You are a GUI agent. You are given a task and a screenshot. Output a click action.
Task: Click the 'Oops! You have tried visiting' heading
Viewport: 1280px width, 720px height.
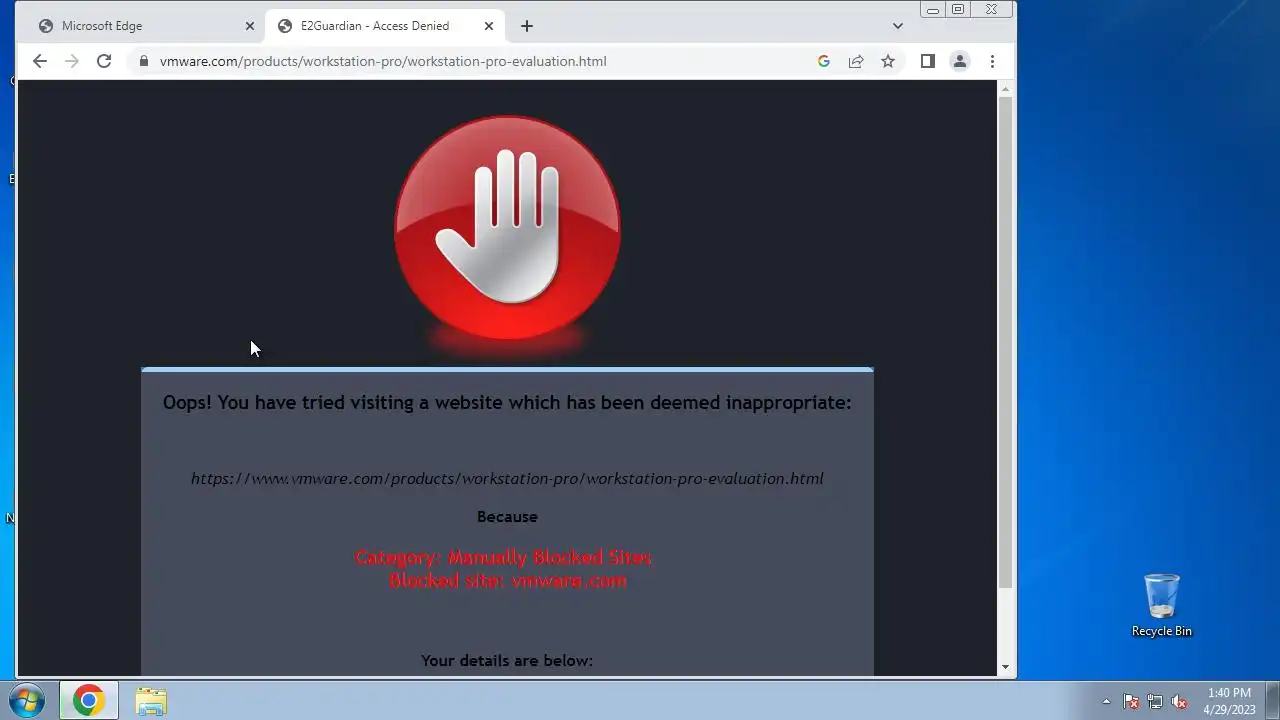[x=507, y=402]
